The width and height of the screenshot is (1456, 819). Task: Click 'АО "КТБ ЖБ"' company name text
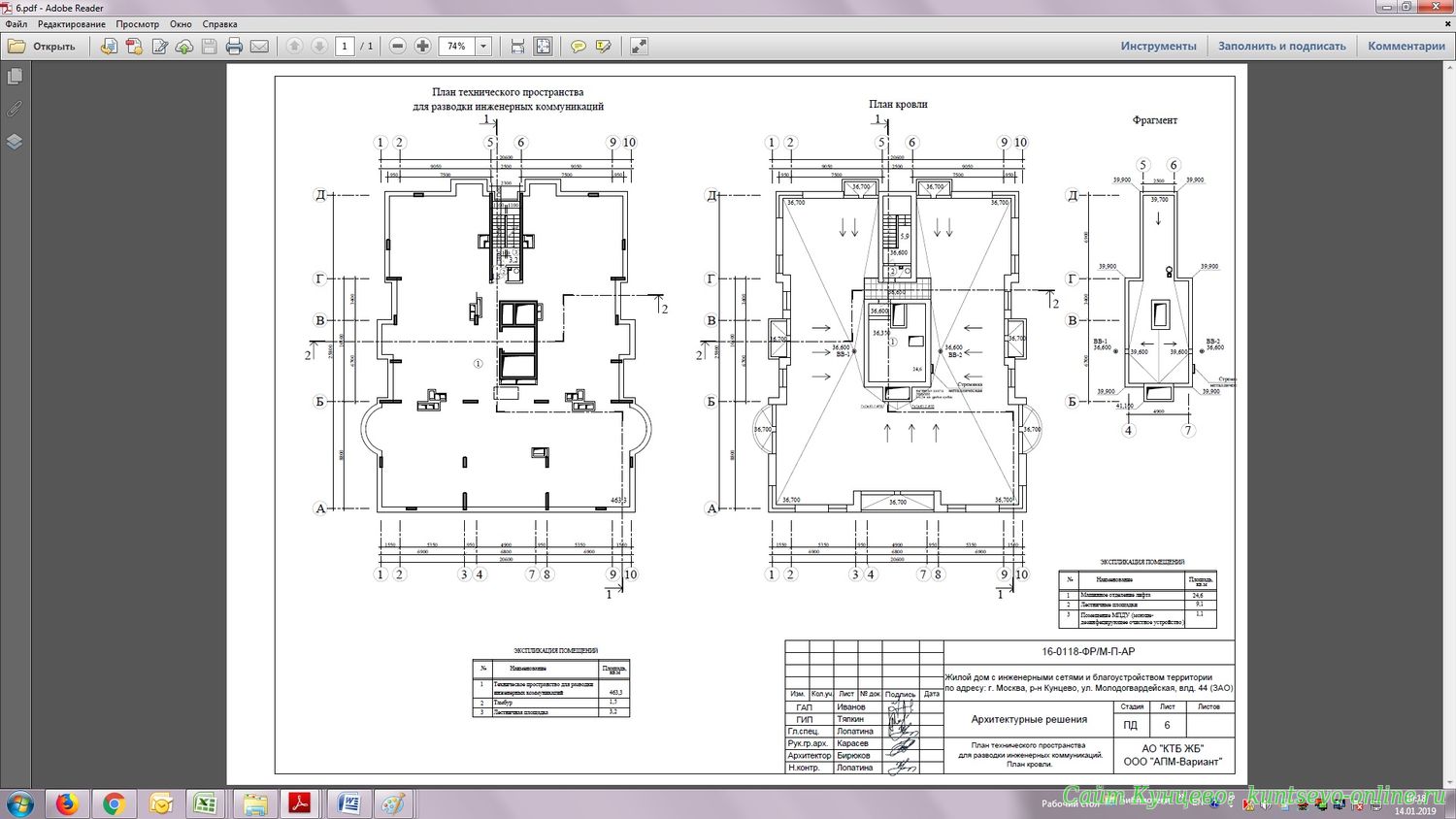click(1173, 749)
